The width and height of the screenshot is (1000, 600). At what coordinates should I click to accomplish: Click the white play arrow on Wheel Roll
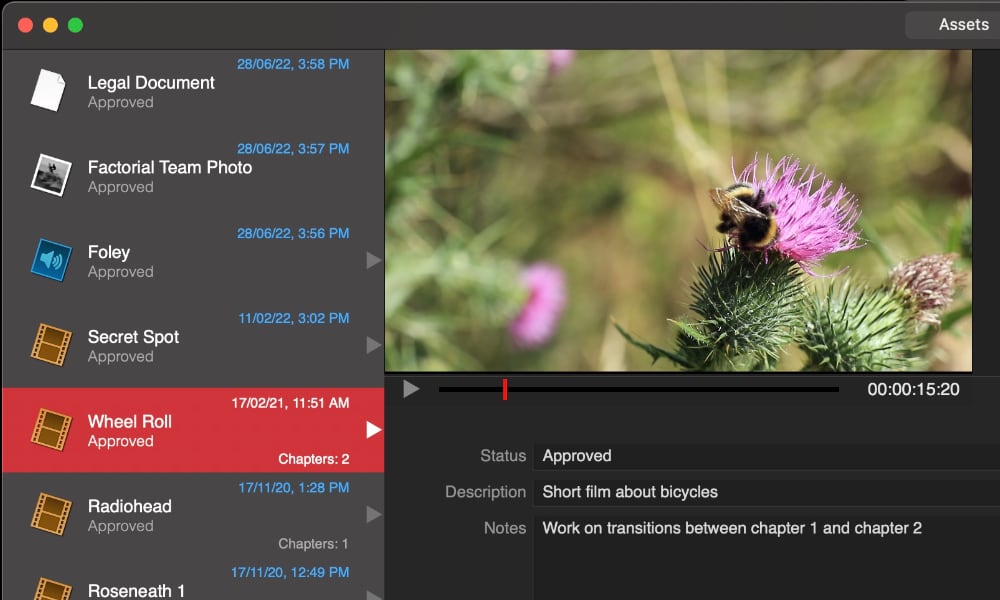[374, 430]
